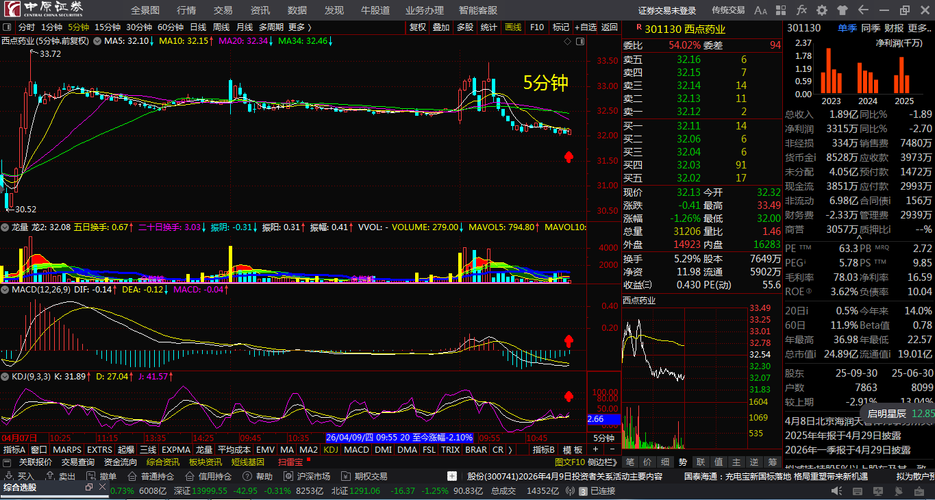This screenshot has height=500, width=935.
Task: Switch to the 同季 tab
Action: coord(871,27)
